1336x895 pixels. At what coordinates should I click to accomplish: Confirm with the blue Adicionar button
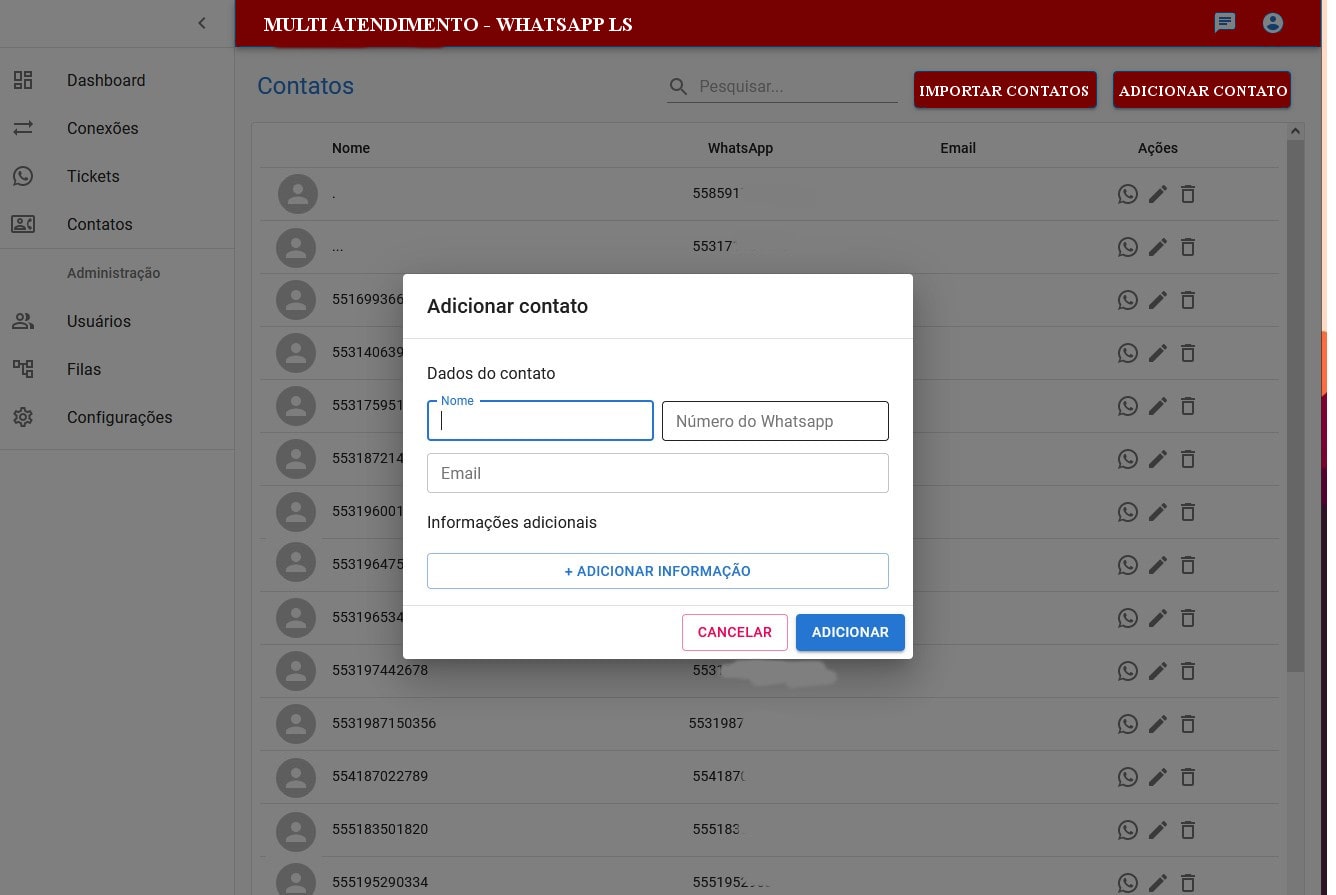850,632
